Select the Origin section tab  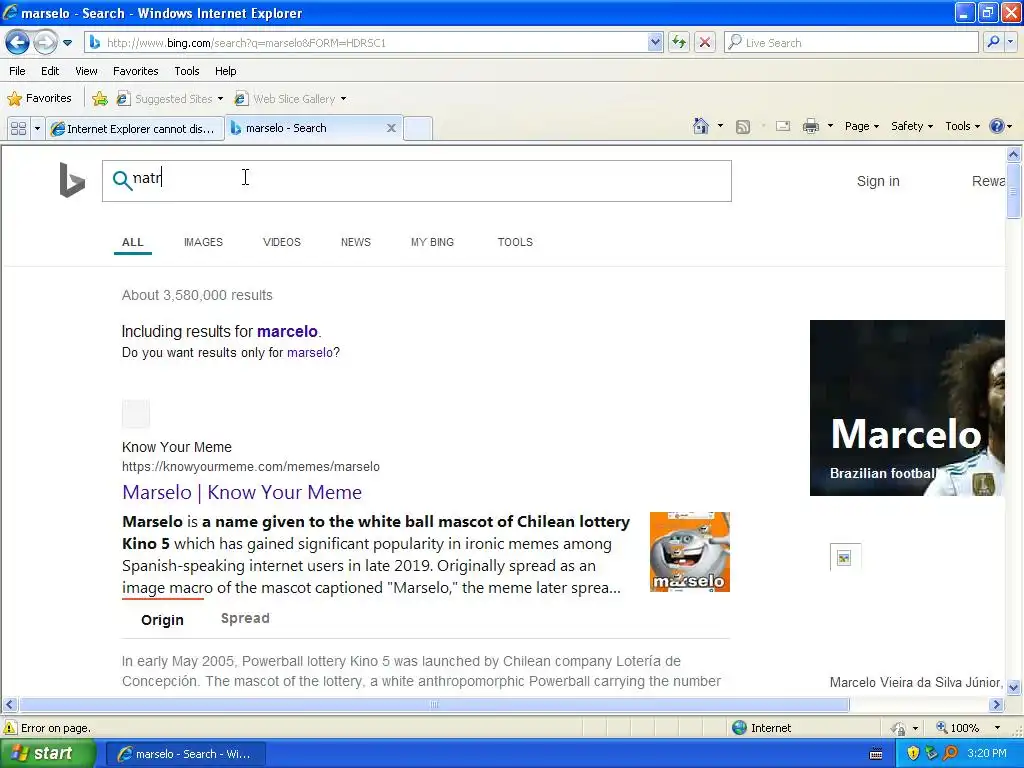tap(163, 620)
